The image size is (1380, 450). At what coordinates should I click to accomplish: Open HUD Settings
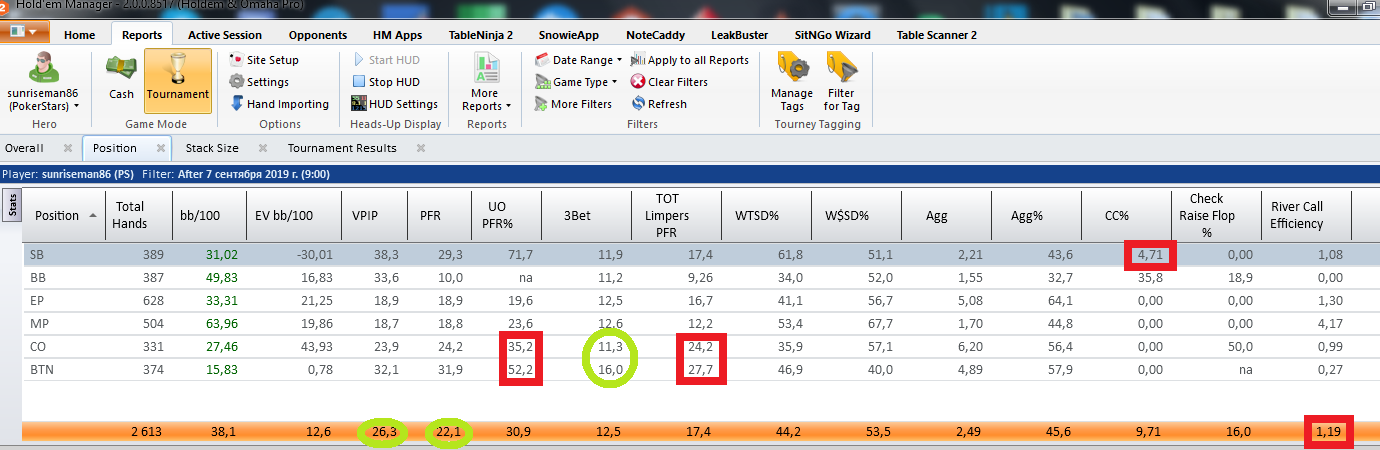coord(395,104)
